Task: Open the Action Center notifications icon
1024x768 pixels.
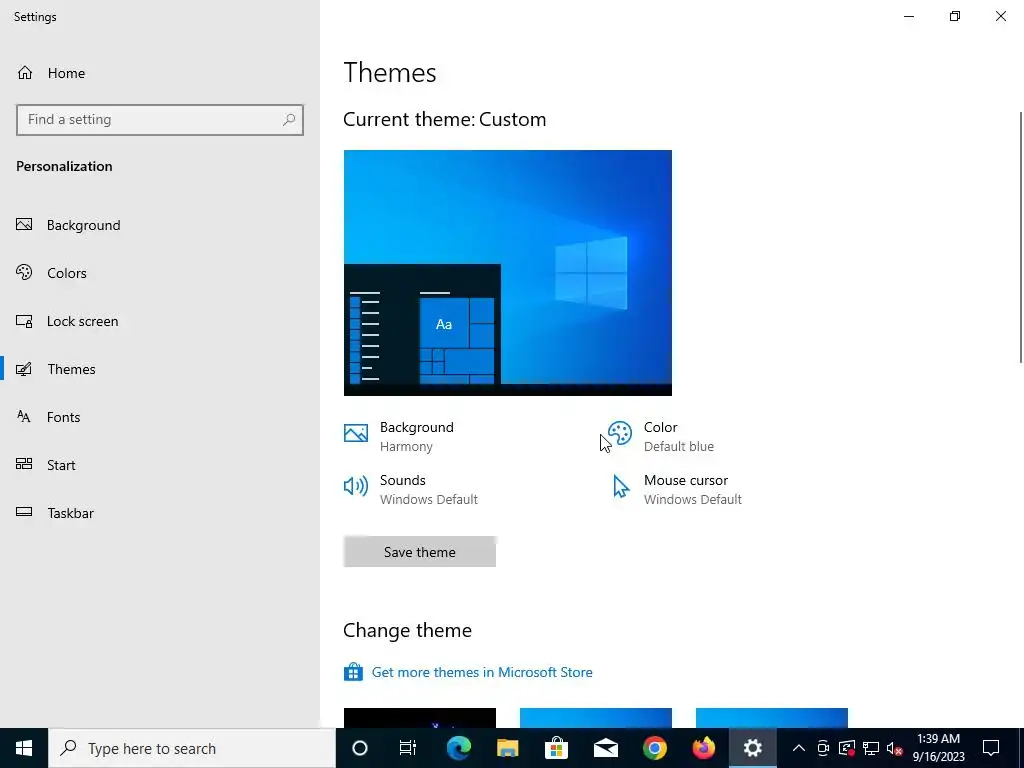Action: (x=991, y=748)
